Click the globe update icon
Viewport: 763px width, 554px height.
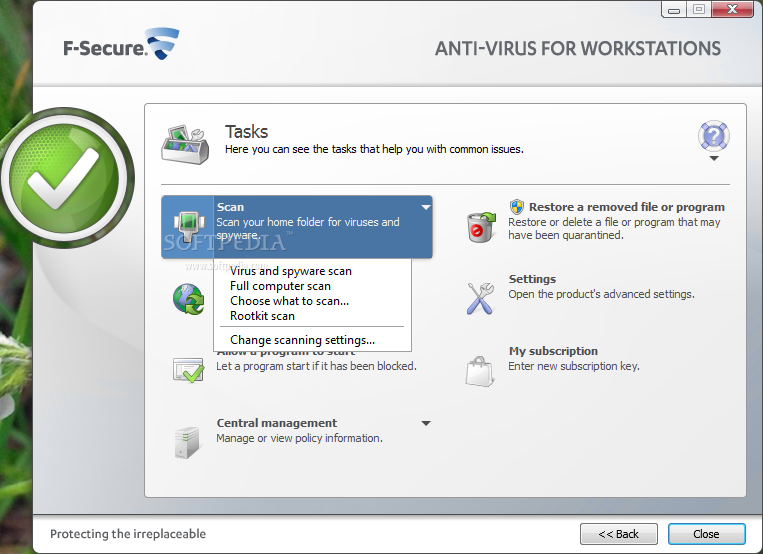click(189, 299)
